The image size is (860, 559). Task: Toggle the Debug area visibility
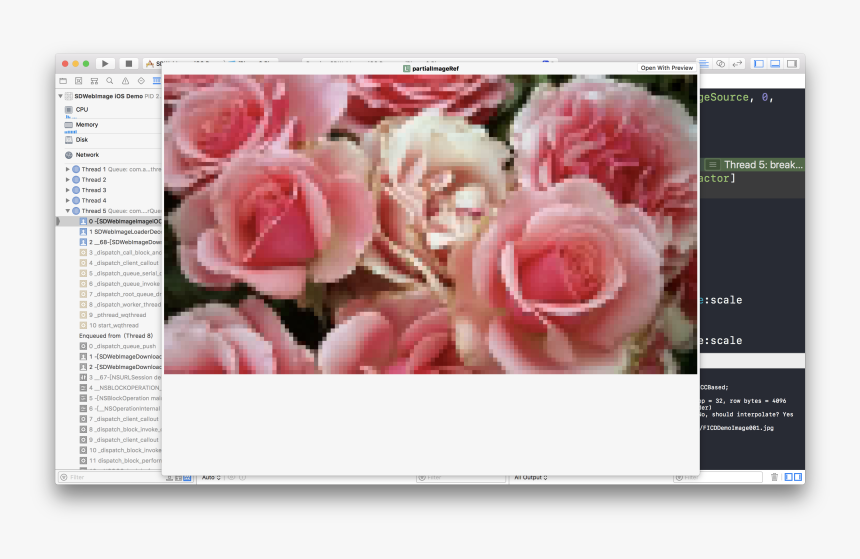pos(775,64)
